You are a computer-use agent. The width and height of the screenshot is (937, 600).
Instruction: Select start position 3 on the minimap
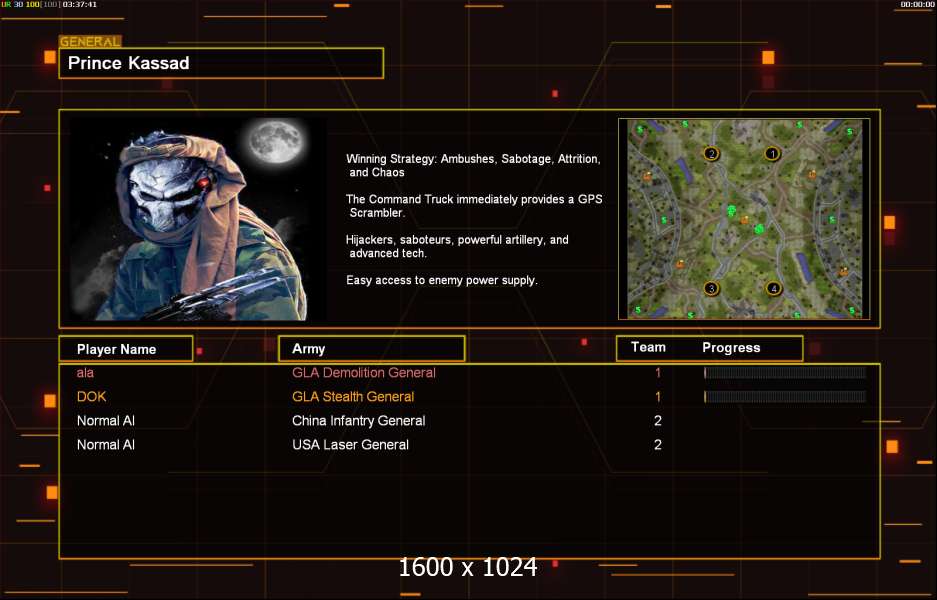pyautogui.click(x=711, y=289)
